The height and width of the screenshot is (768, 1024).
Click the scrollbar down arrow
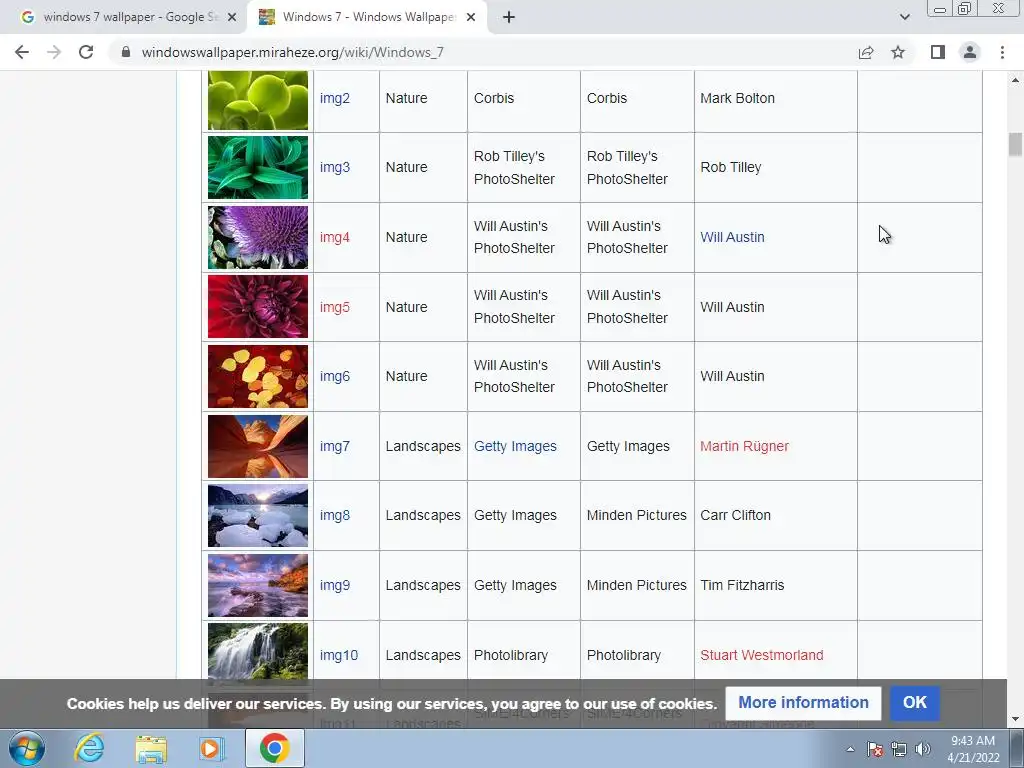click(1015, 720)
